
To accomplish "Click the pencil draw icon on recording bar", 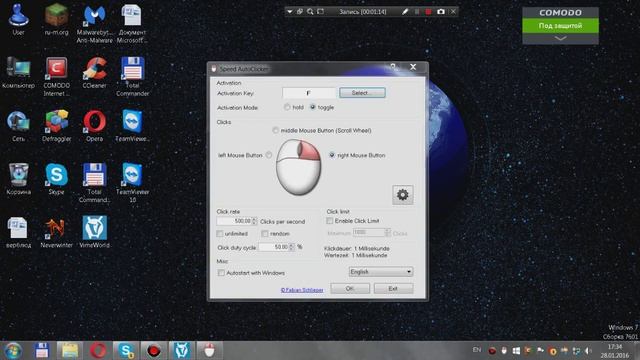I will click(x=405, y=11).
